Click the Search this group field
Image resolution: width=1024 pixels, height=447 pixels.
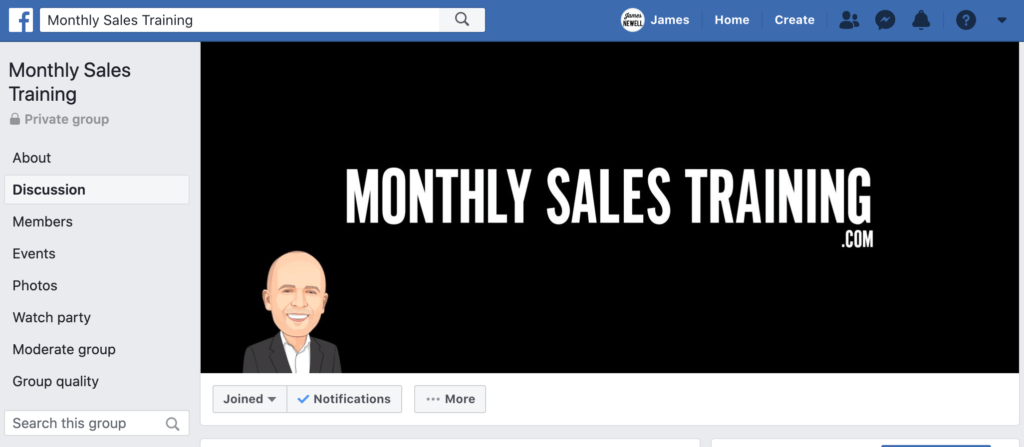tap(97, 423)
